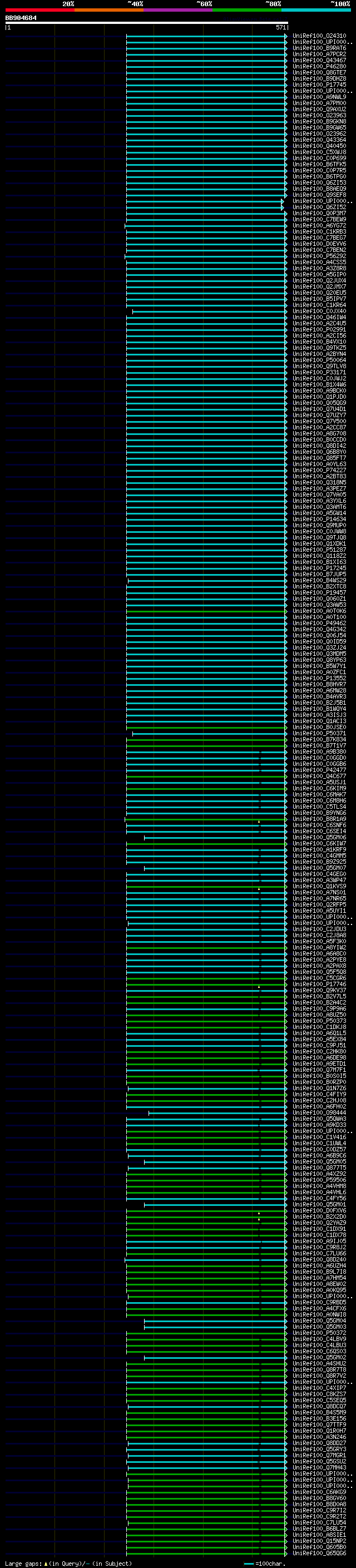Select the UniRef100_B9GKN8 label
The image size is (356, 1568).
point(319,121)
